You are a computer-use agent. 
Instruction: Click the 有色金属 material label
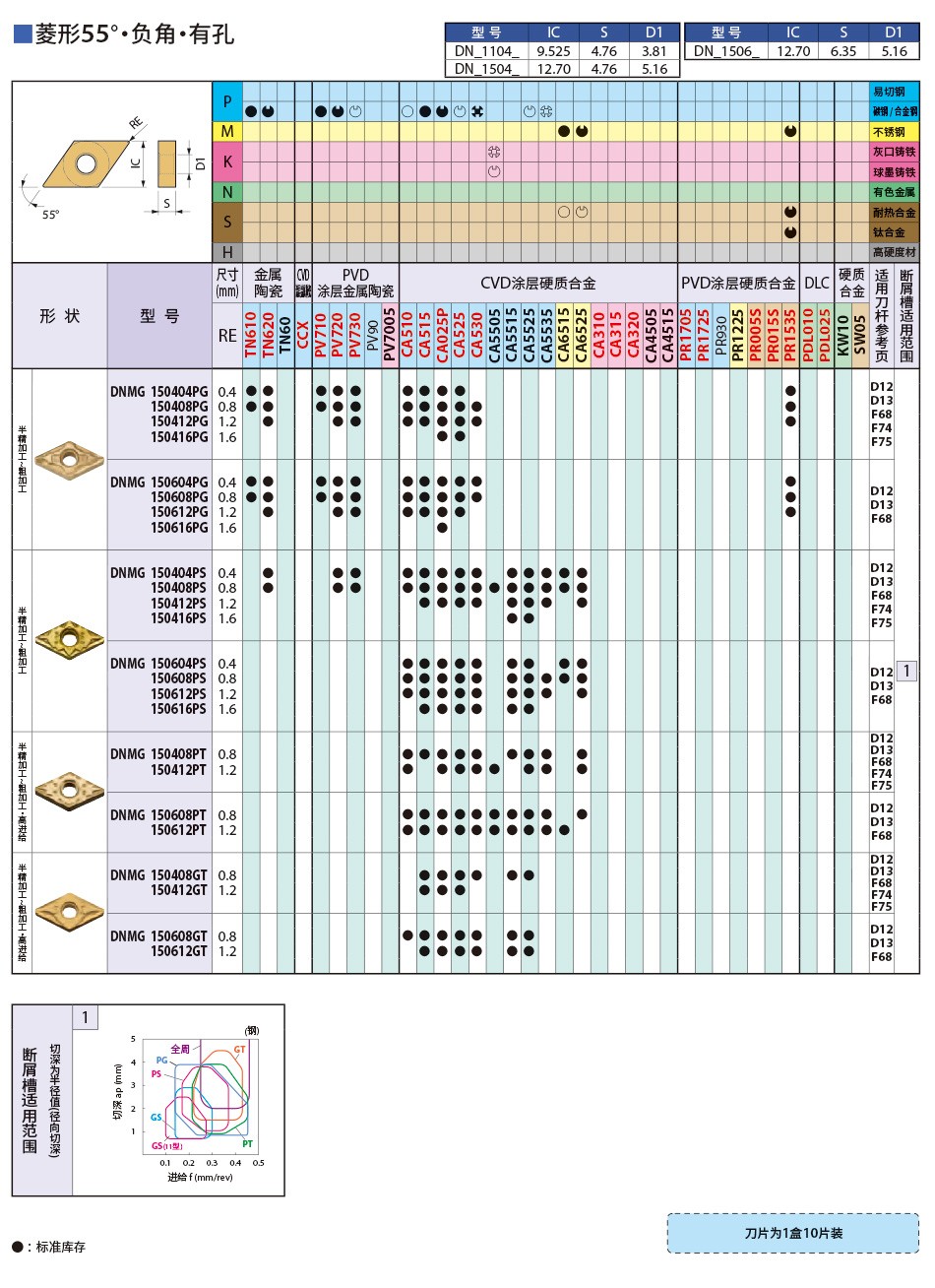(894, 192)
